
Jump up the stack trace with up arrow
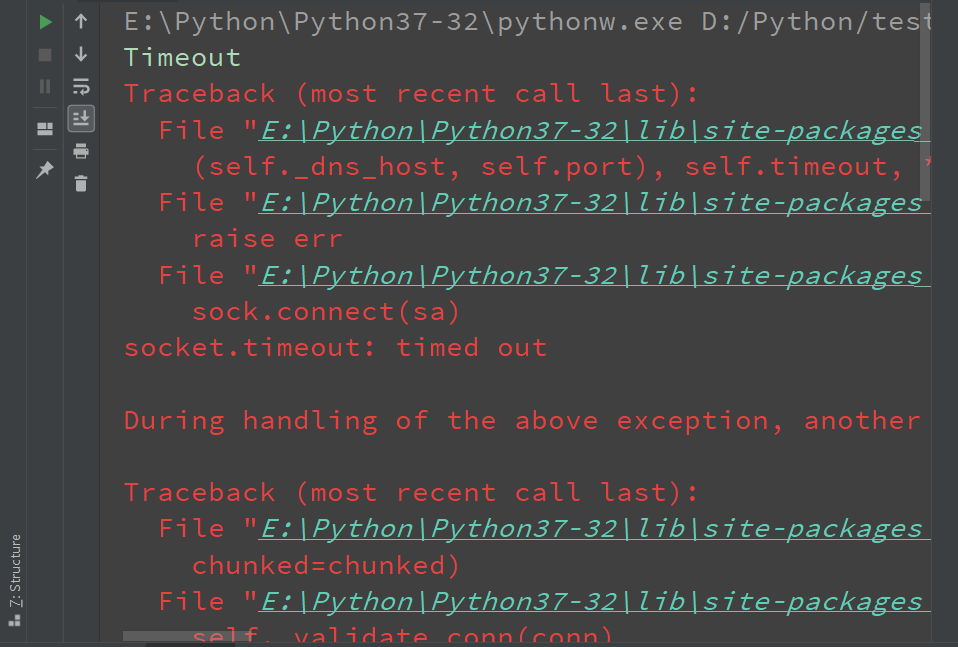point(81,21)
